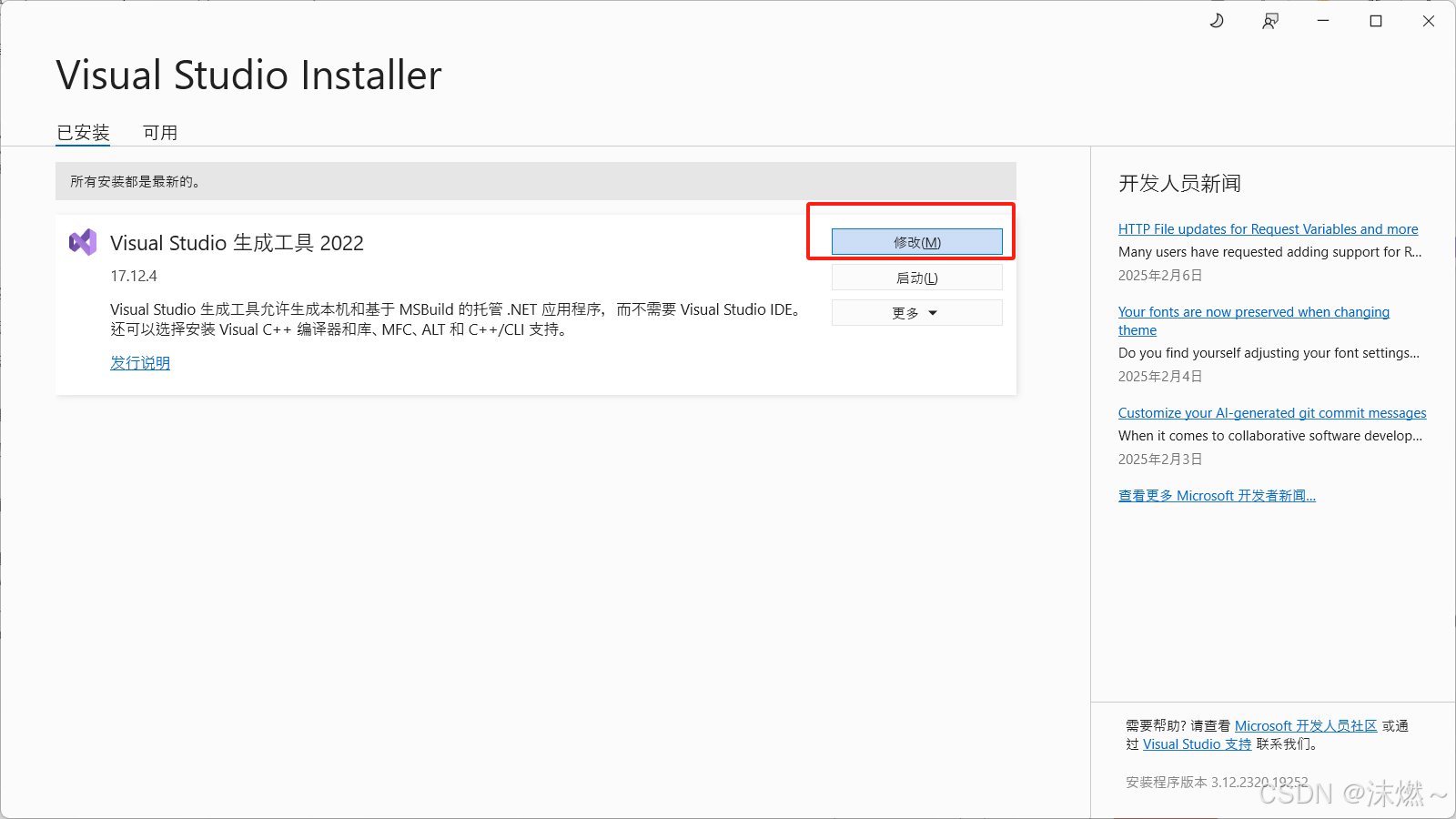The width and height of the screenshot is (1456, 819).
Task: Click the 'Many users have requested' summary
Action: tap(1269, 252)
